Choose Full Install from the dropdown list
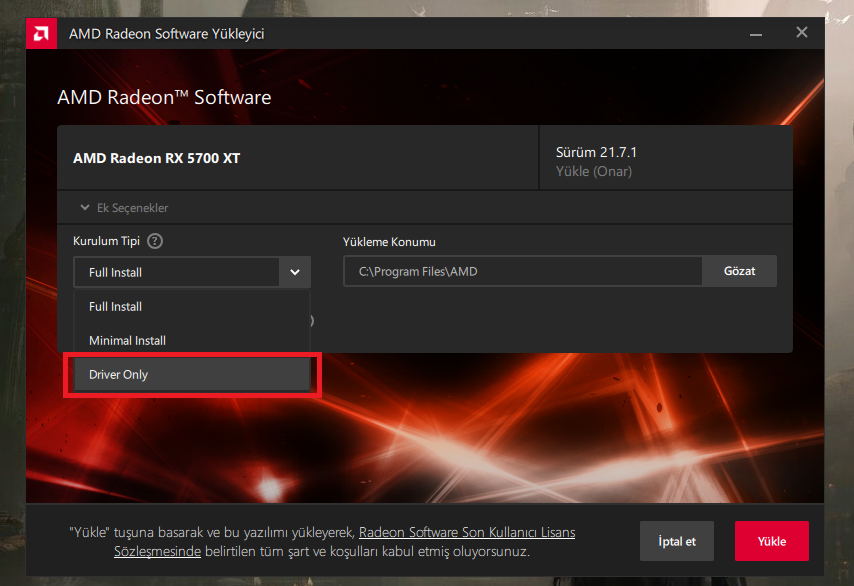Viewport: 854px width, 586px height. tap(192, 307)
